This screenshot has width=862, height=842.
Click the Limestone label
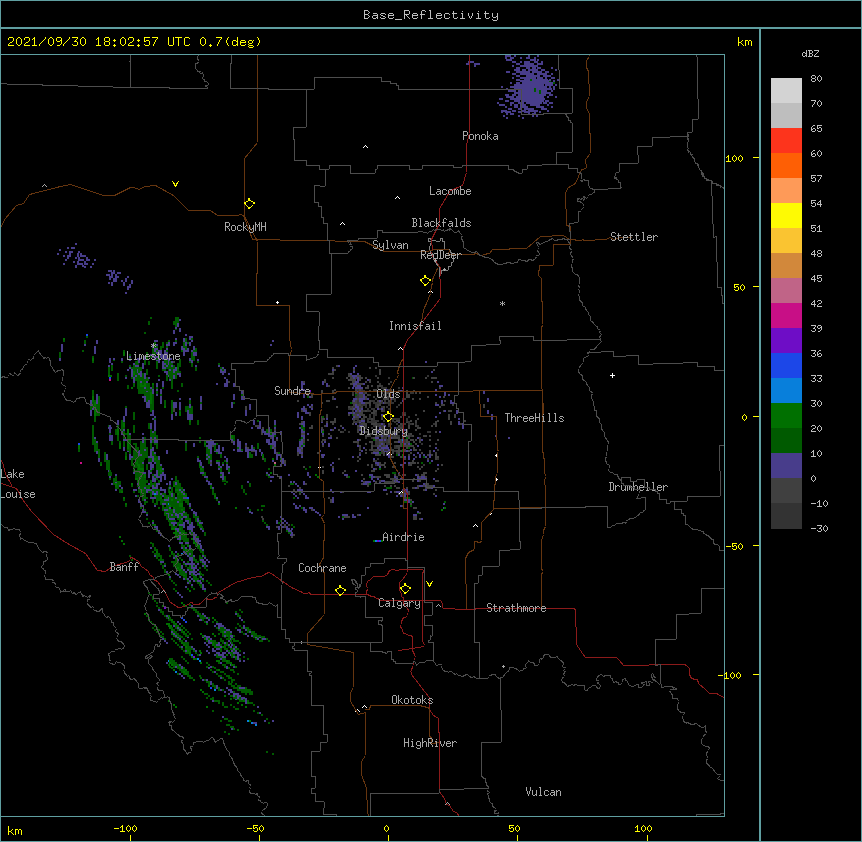[153, 356]
